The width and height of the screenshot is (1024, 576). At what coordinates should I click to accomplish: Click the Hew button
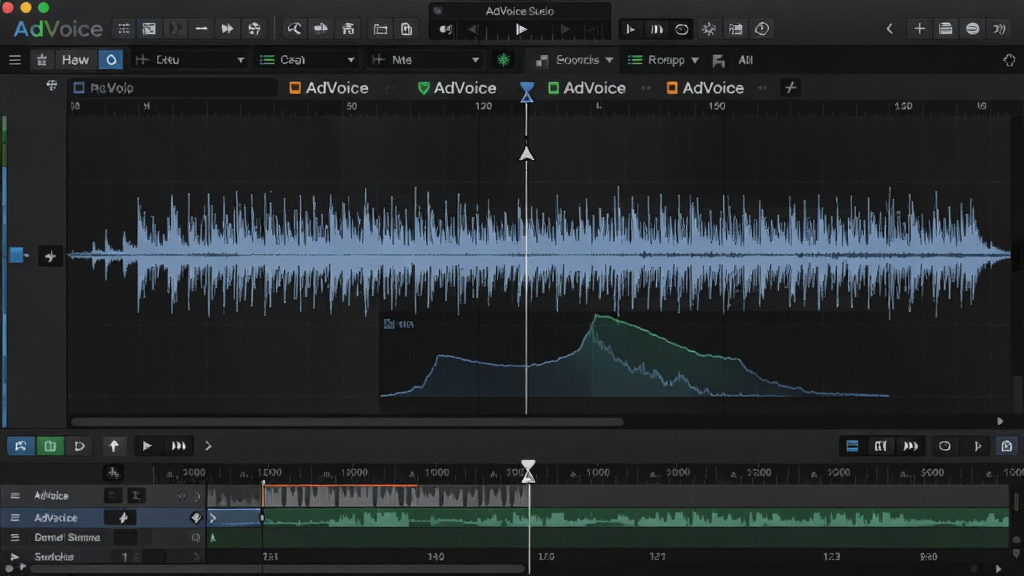(x=75, y=60)
